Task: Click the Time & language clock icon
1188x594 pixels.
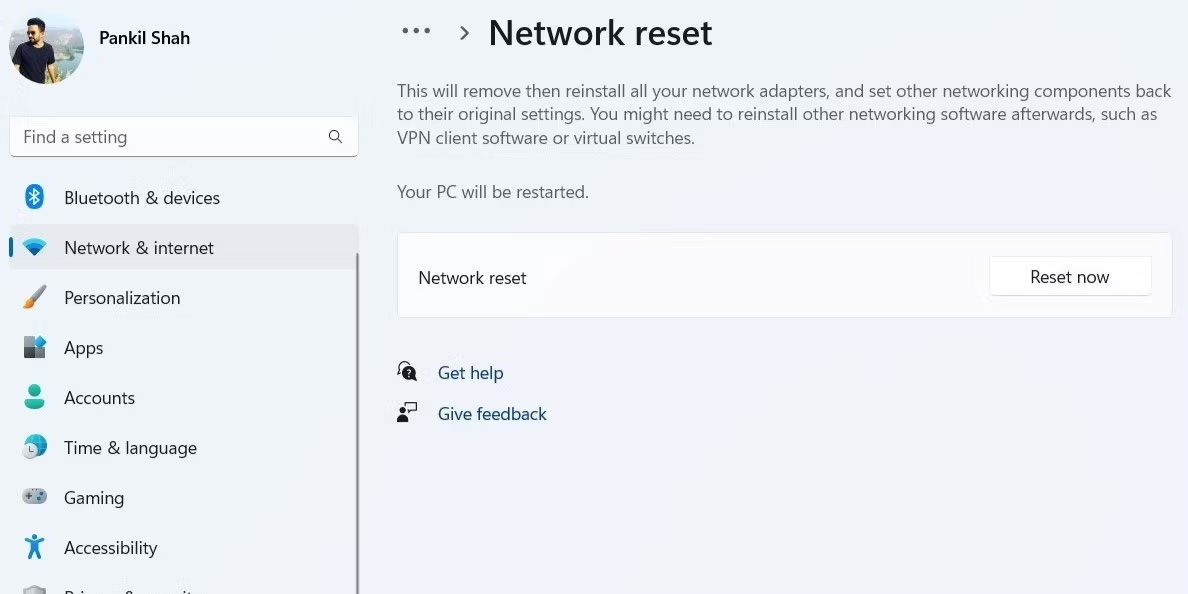Action: tap(35, 447)
